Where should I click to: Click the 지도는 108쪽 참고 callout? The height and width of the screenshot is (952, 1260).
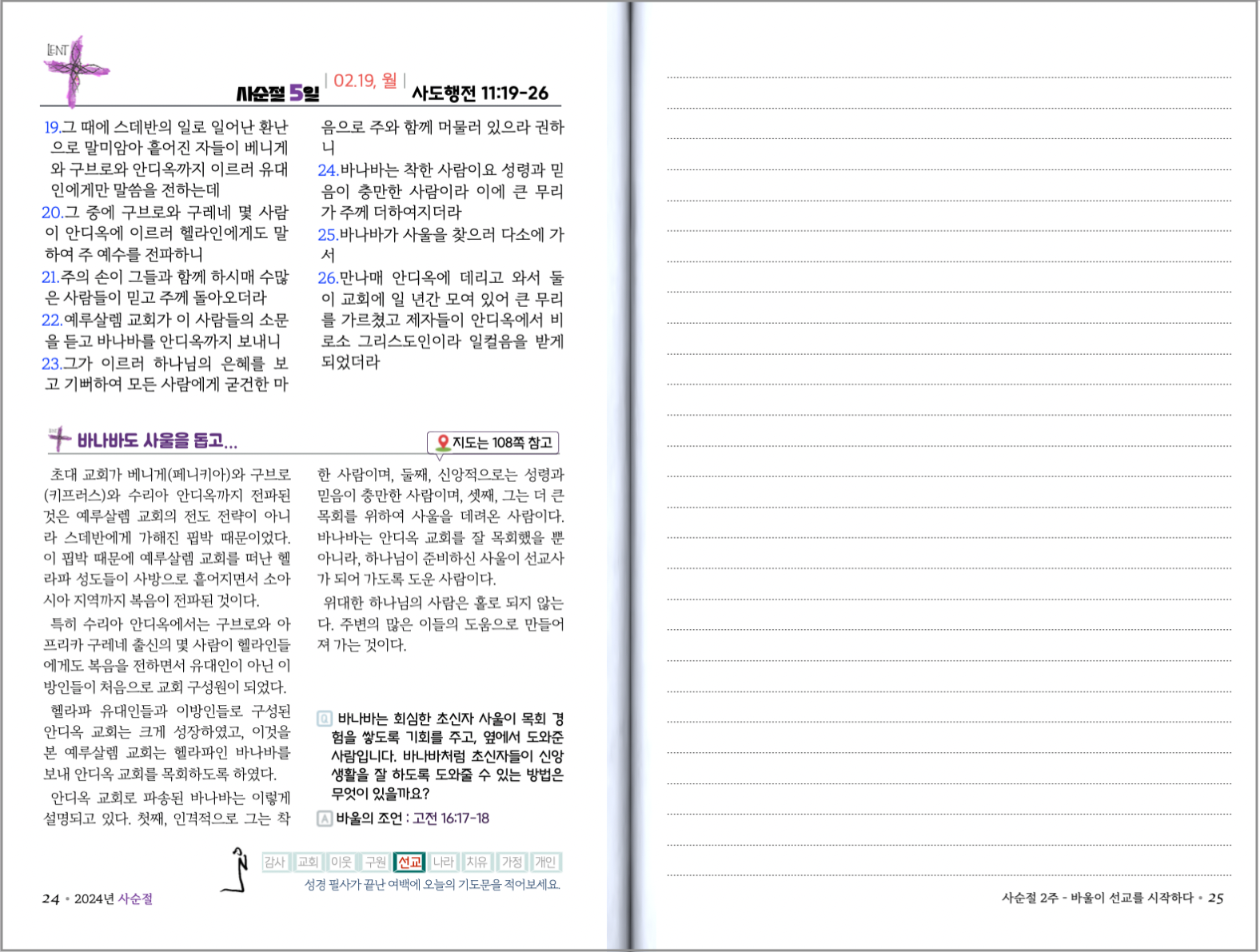point(493,443)
